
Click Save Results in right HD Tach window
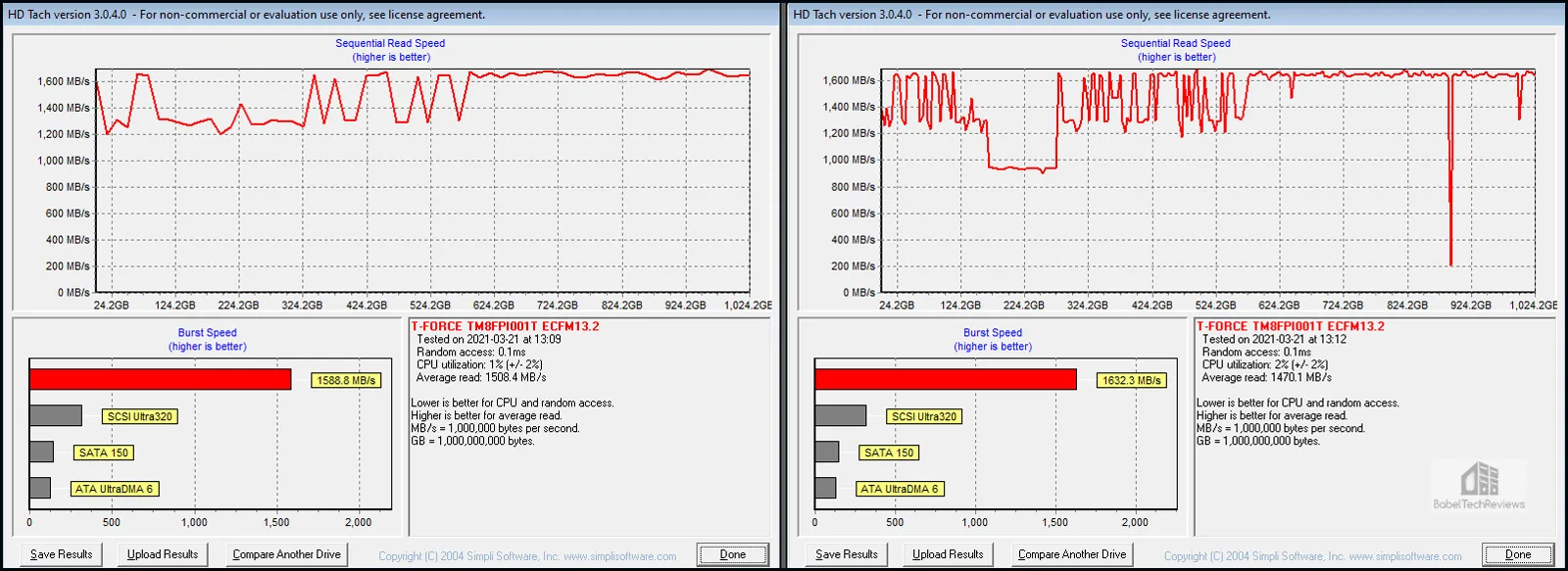click(847, 554)
